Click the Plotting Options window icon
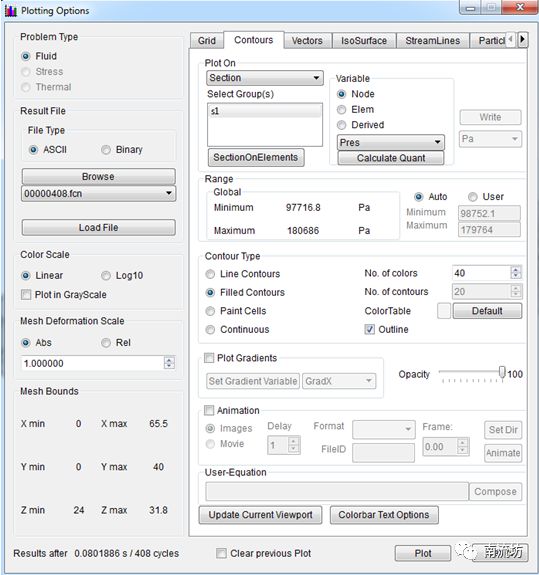 11,11
